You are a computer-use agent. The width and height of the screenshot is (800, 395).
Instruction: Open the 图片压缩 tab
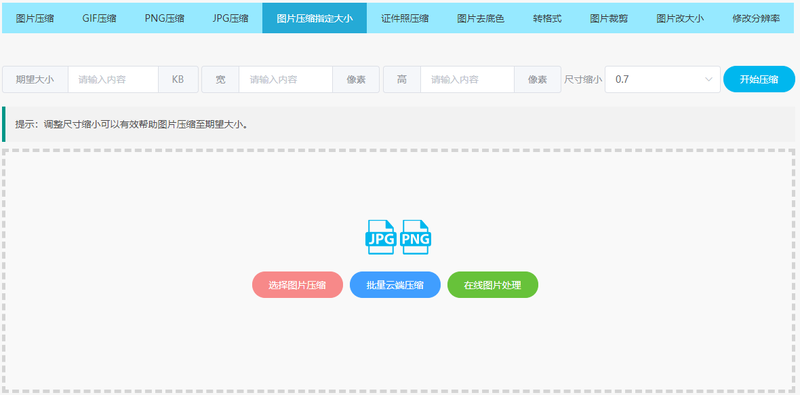(35, 19)
